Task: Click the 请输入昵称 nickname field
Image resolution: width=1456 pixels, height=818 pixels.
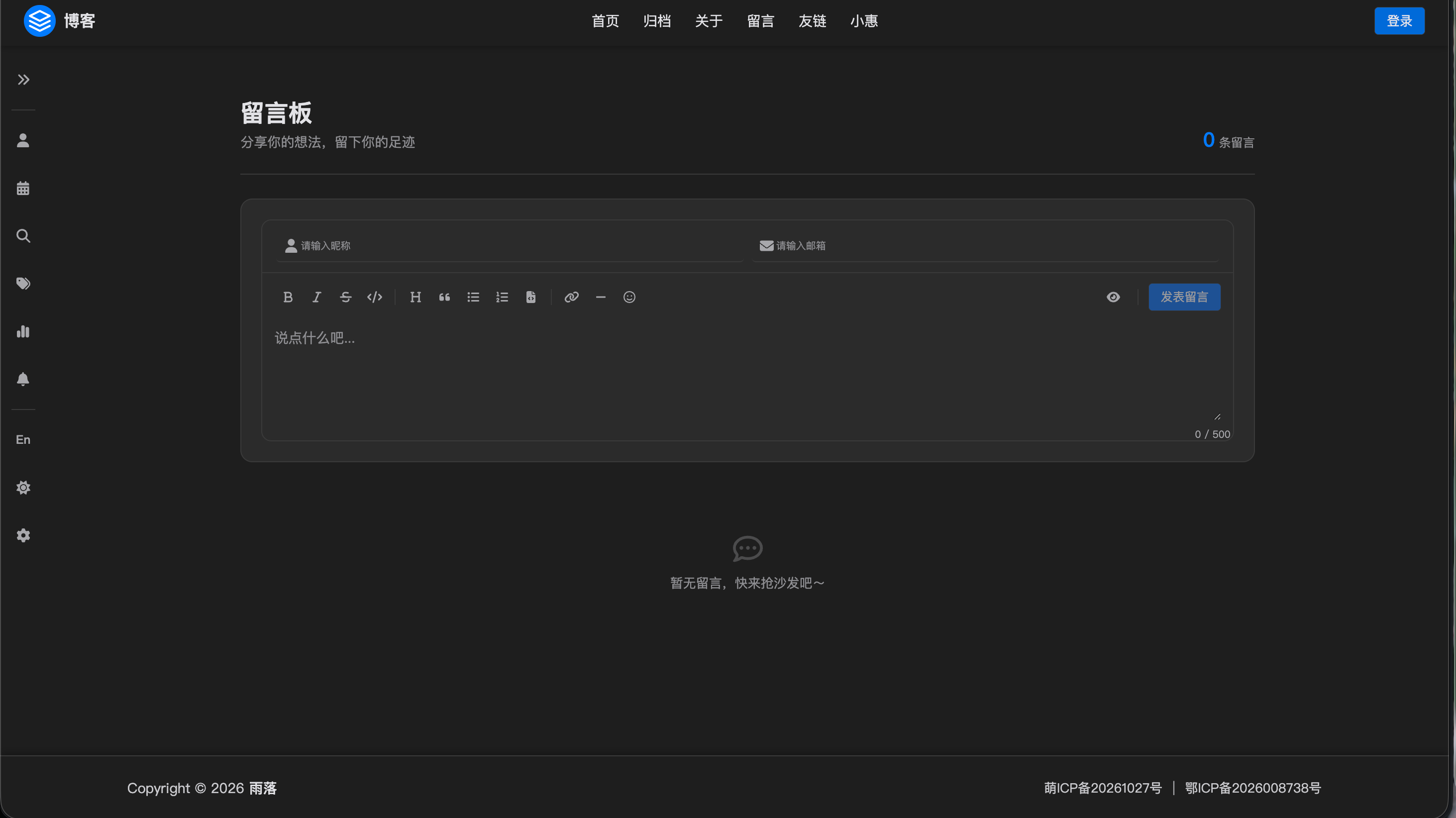Action: point(509,245)
